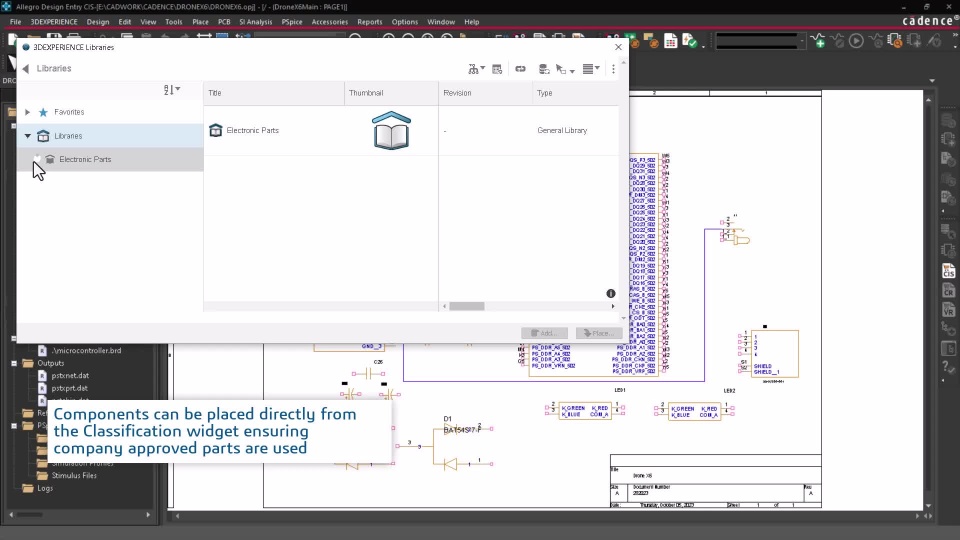Click the VR icon in right toolbar
This screenshot has width=960, height=540.
(948, 310)
